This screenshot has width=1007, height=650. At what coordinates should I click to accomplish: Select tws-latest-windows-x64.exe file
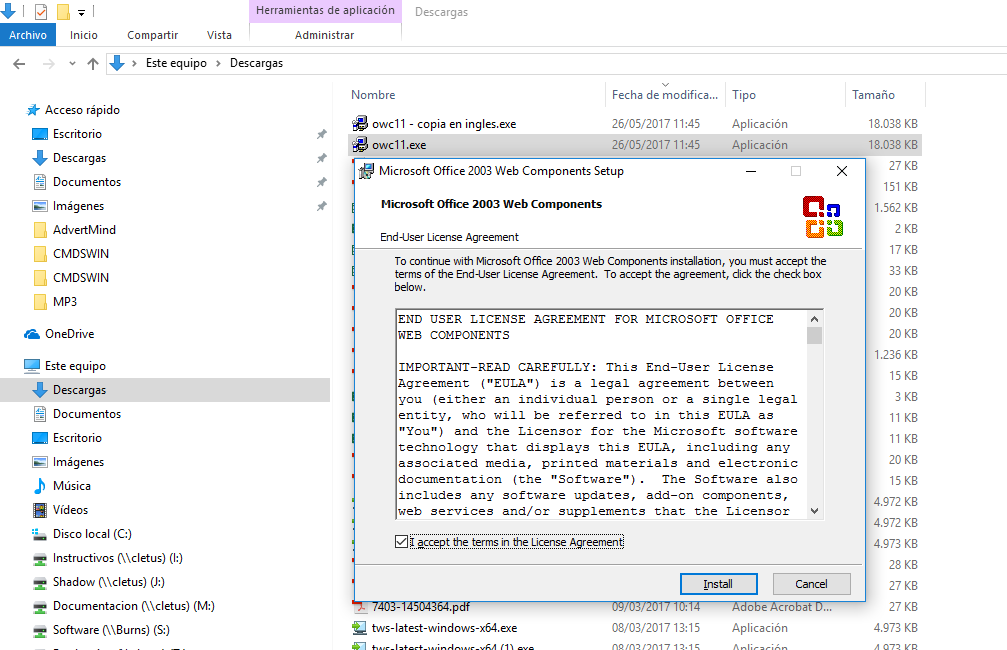[444, 628]
